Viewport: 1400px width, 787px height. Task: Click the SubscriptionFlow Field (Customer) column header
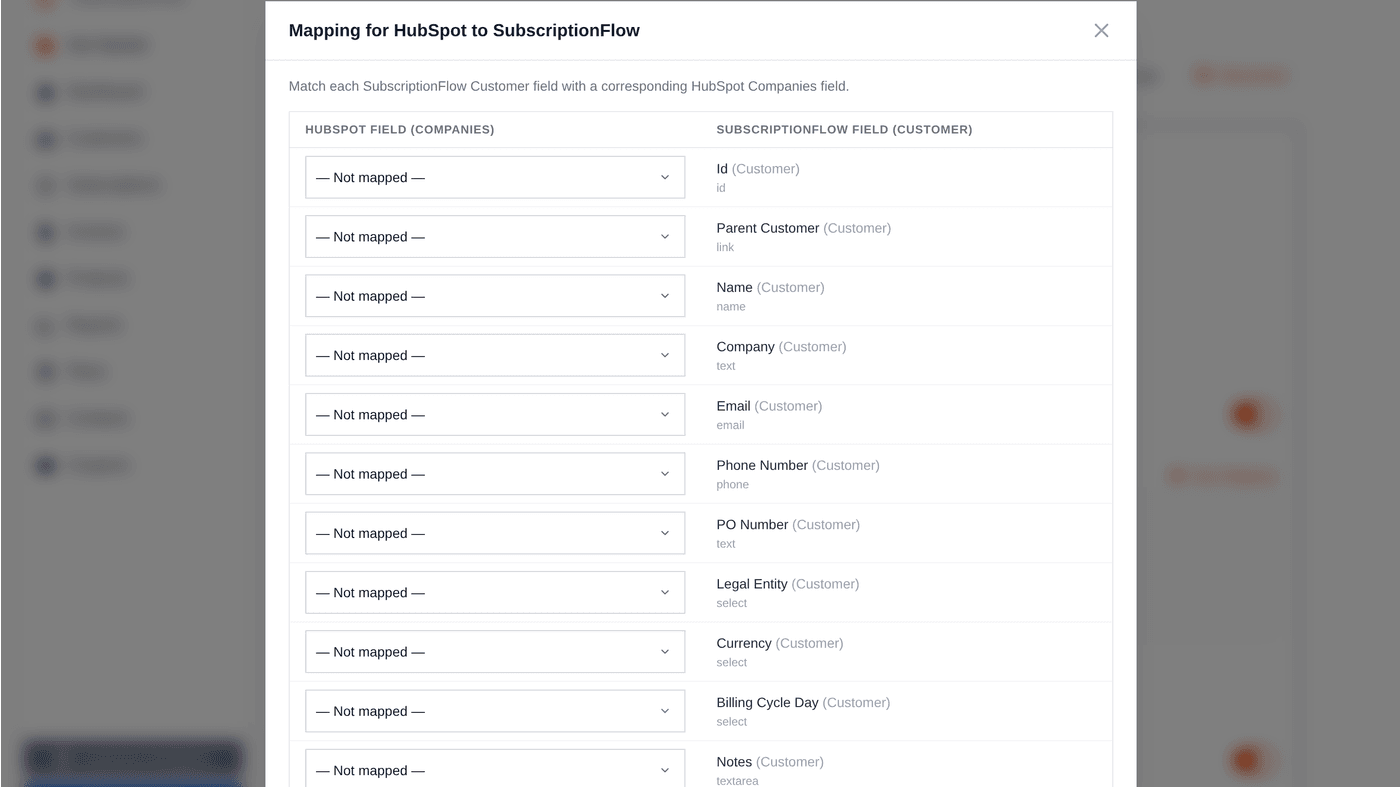[844, 130]
